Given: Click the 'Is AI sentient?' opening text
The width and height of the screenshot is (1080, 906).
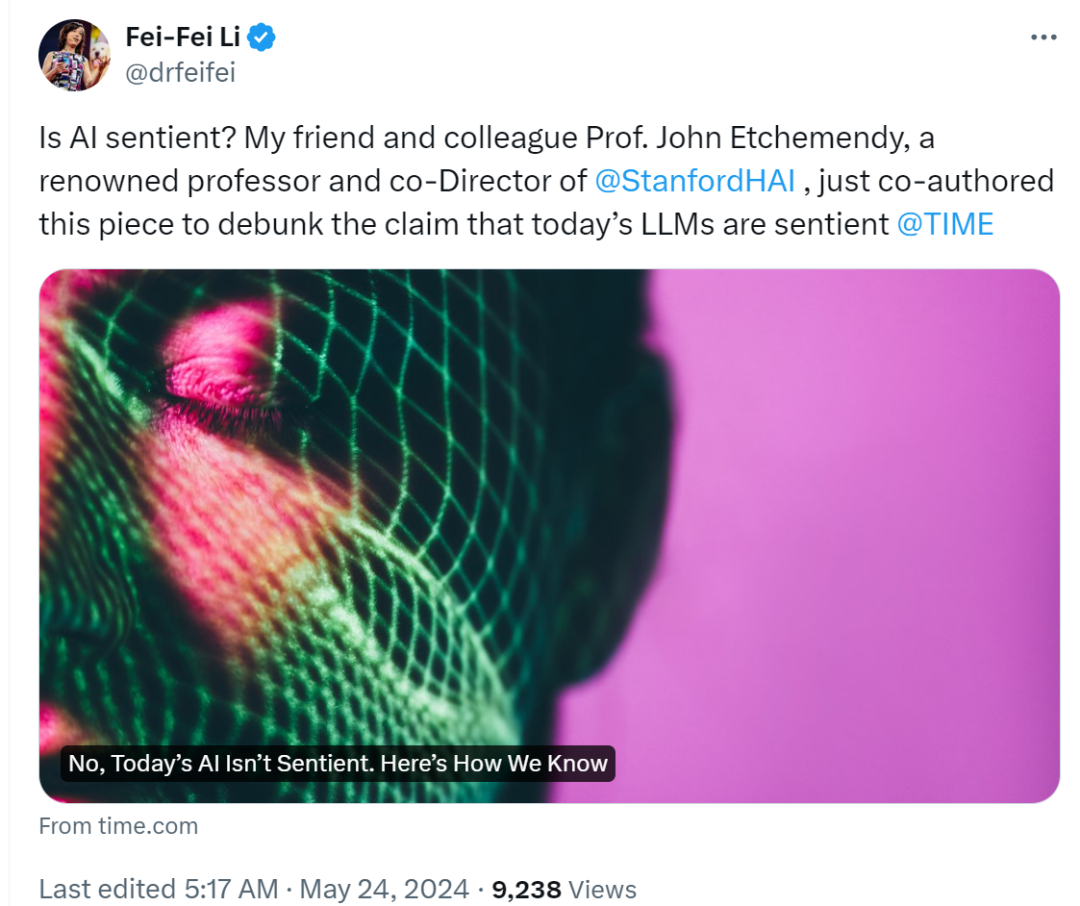Looking at the screenshot, I should point(138,138).
